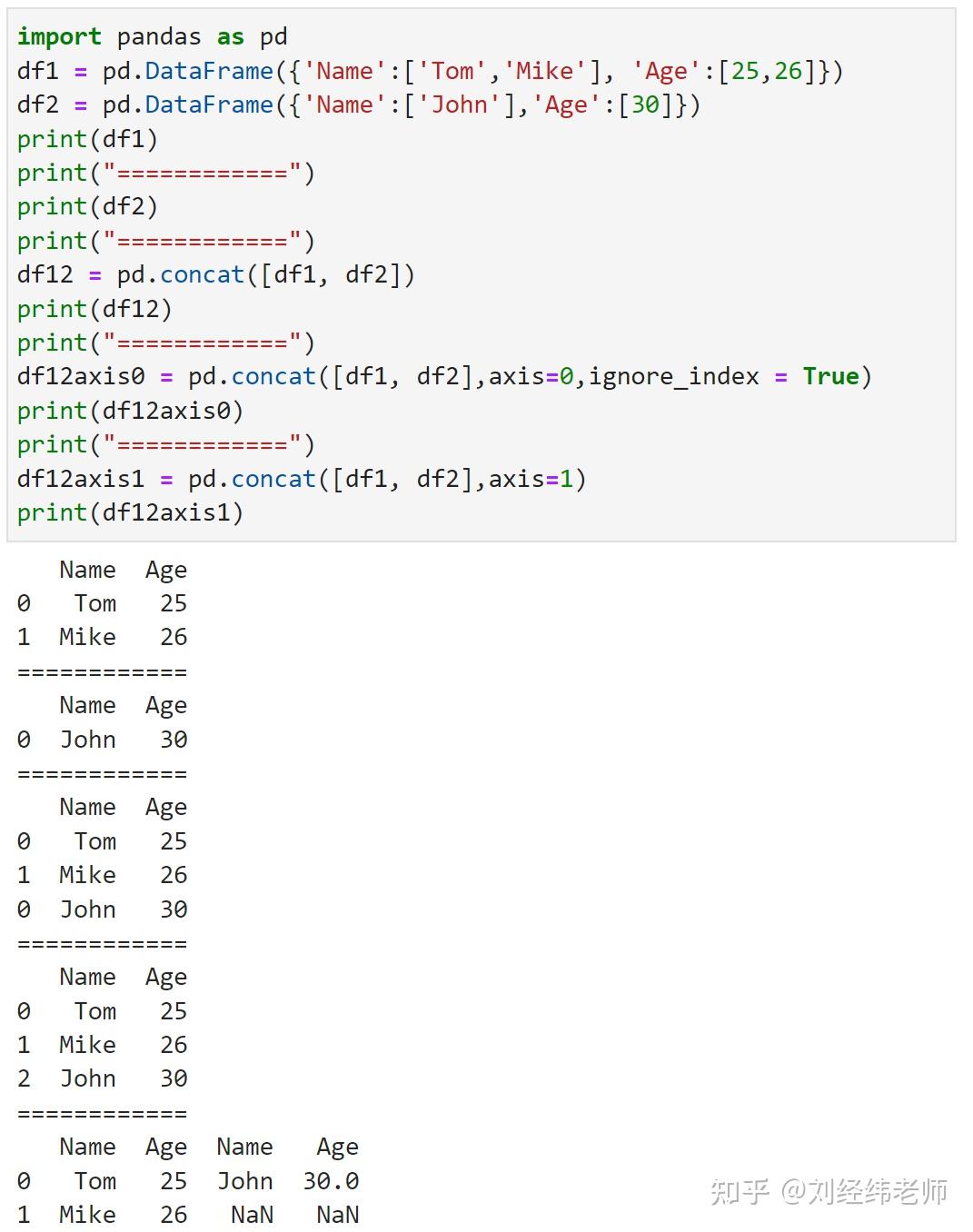The height and width of the screenshot is (1232, 973).
Task: Select the Age column header in first output
Action: [167, 570]
